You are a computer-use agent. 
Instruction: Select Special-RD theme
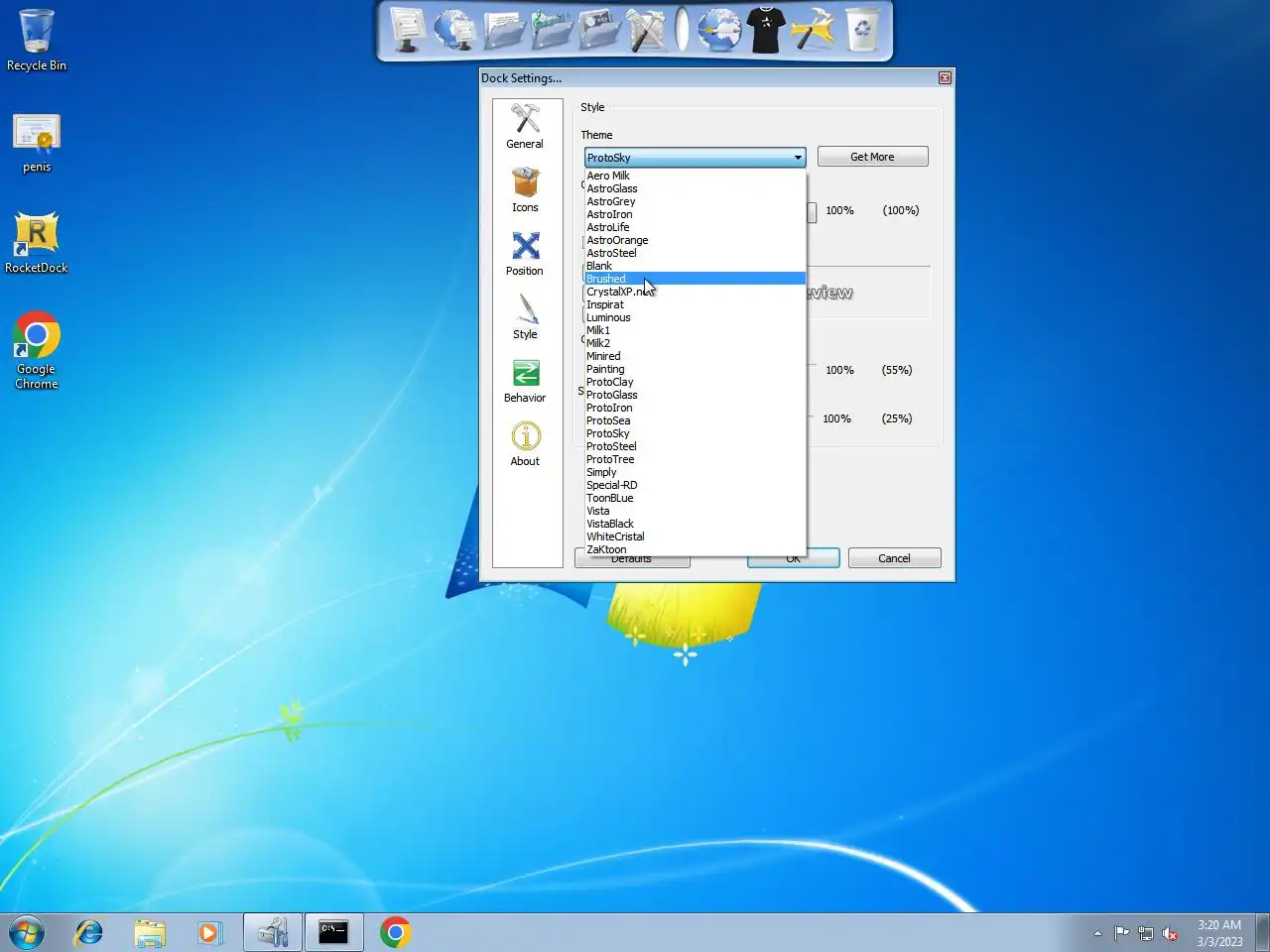695,485
